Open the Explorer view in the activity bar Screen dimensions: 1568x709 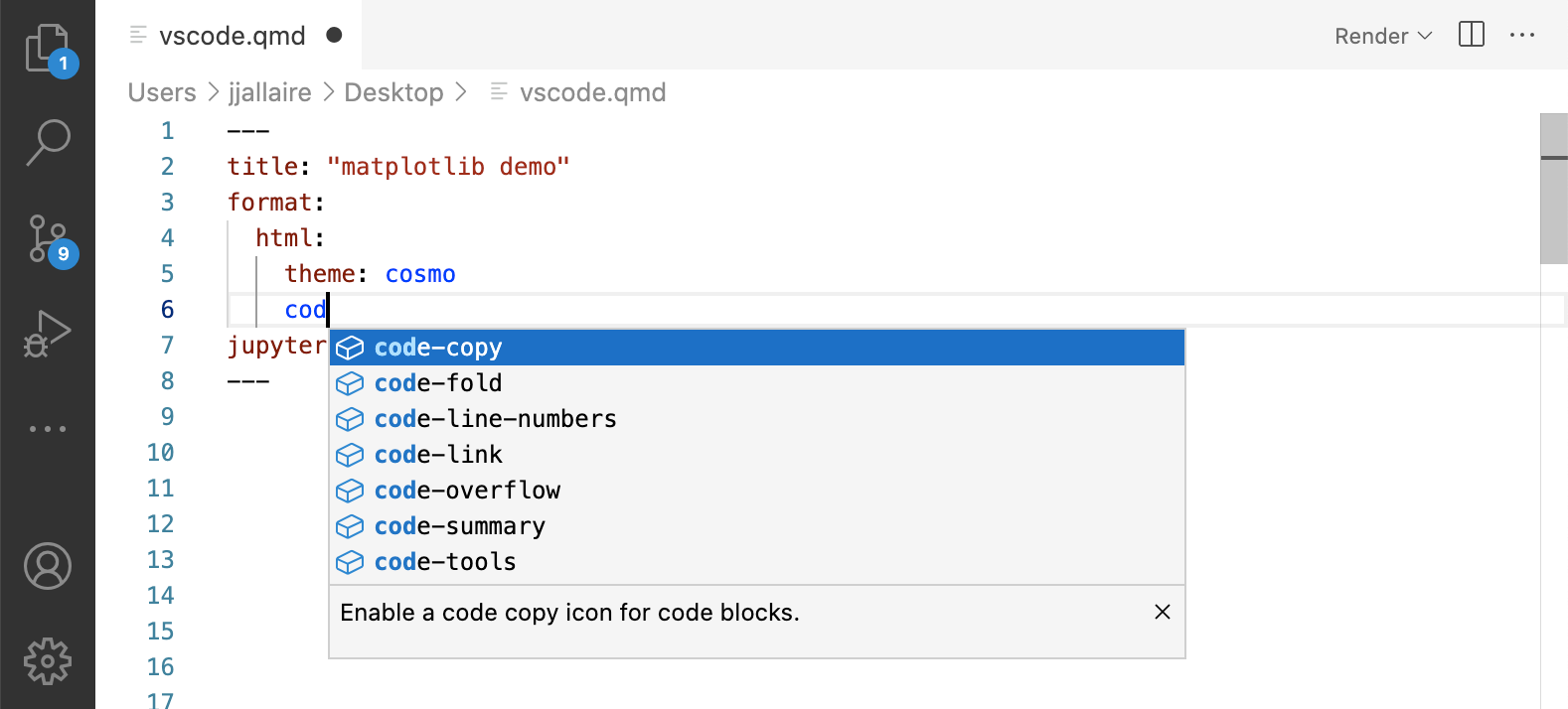pos(48,47)
